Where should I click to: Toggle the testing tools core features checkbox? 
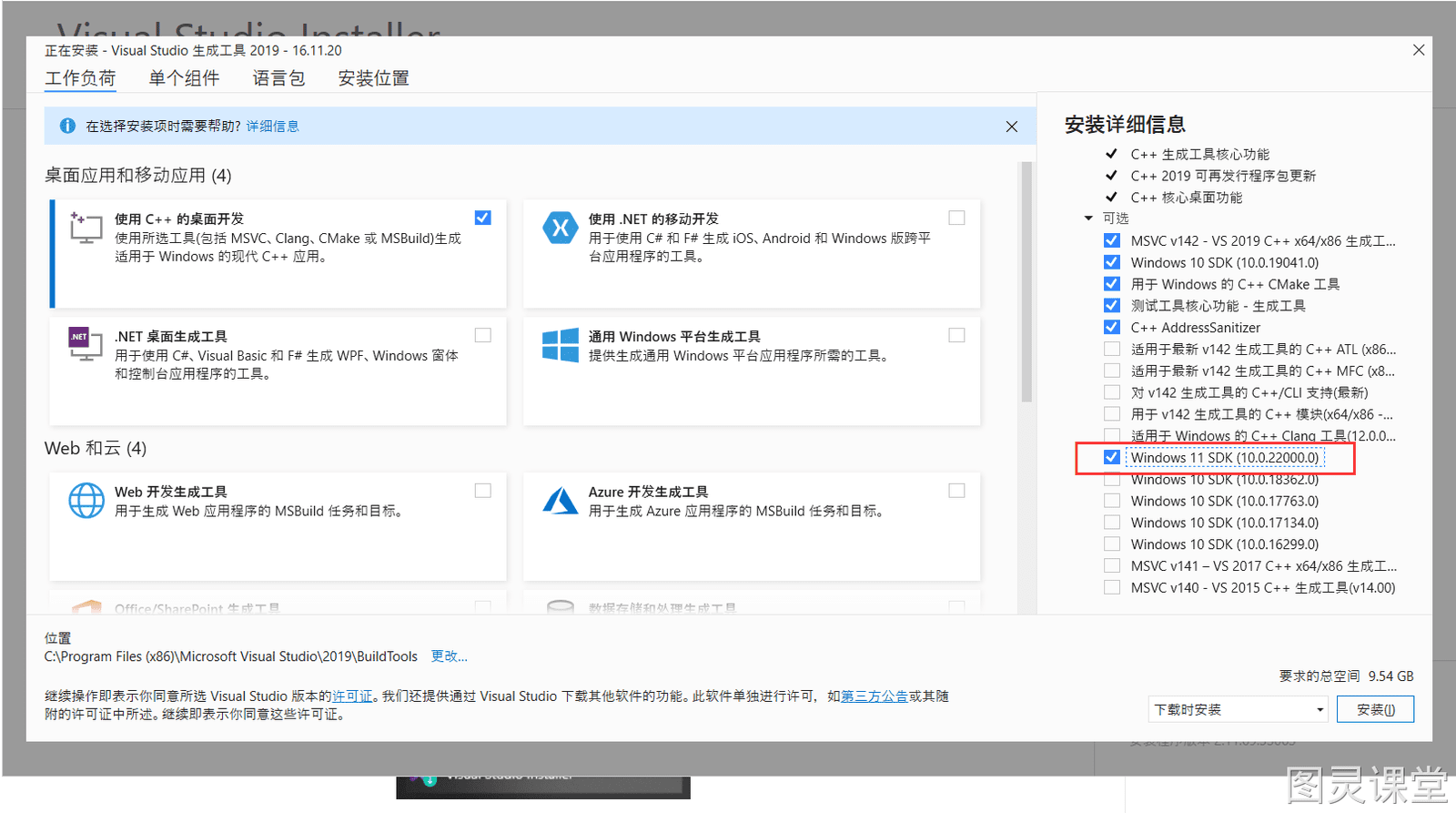(1111, 306)
